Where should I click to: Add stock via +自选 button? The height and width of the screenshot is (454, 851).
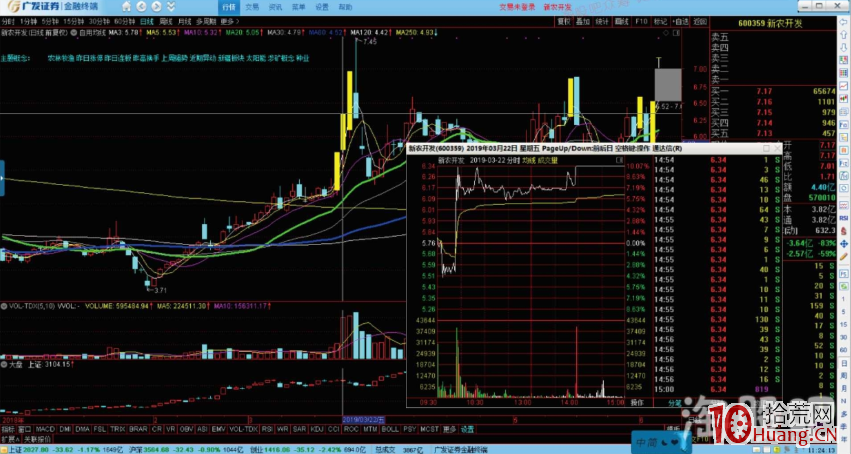click(681, 22)
